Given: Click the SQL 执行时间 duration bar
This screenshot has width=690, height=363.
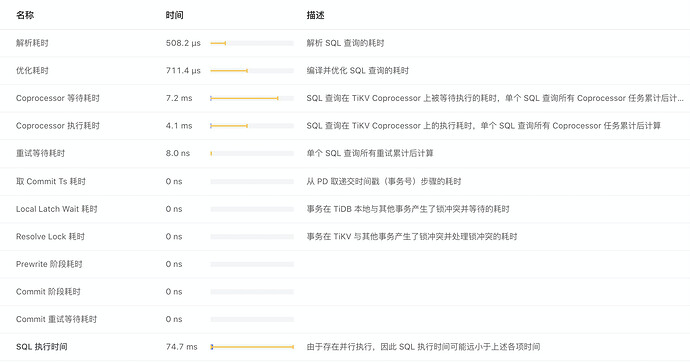Looking at the screenshot, I should (252, 347).
